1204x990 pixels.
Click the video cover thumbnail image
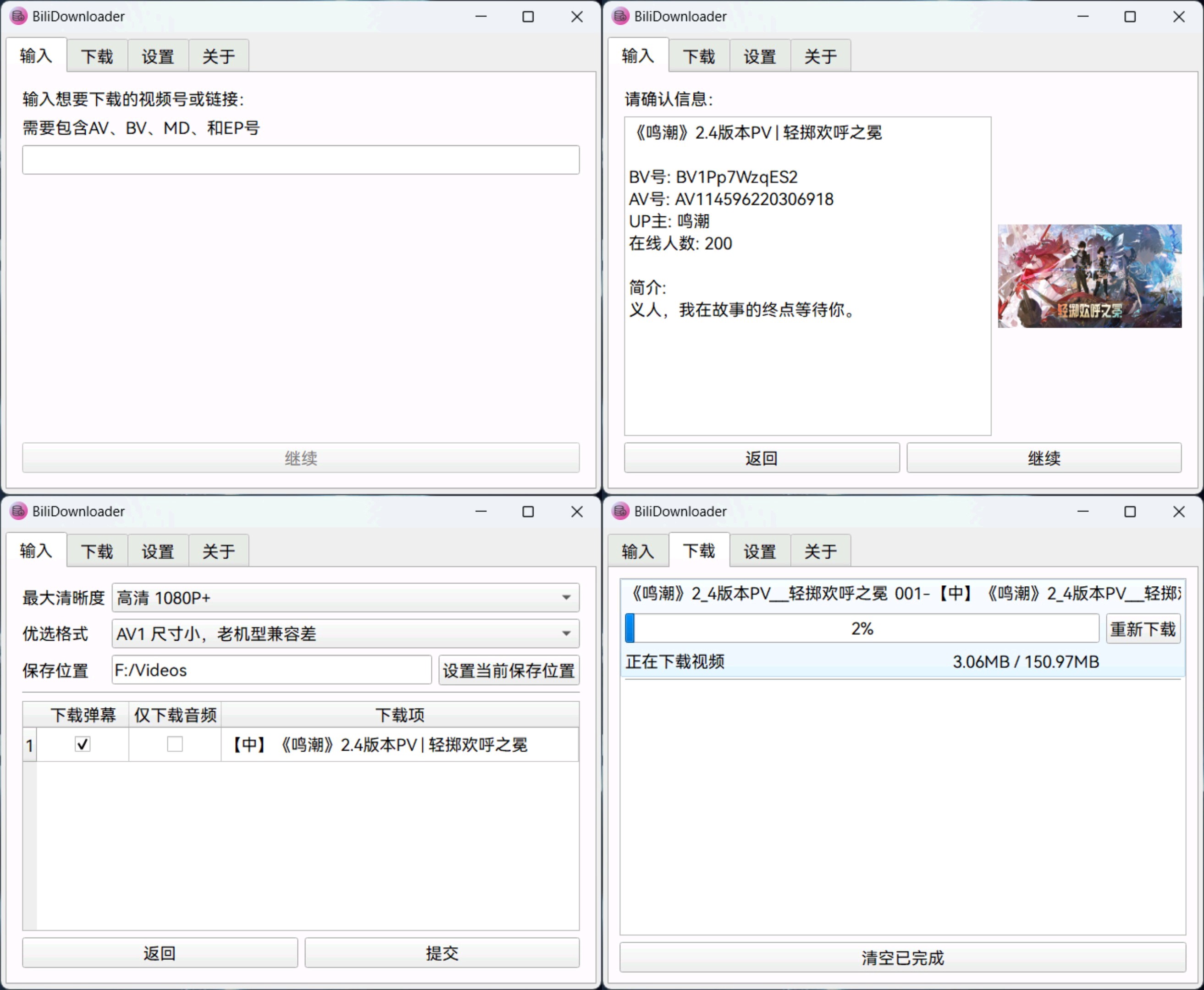[1089, 275]
